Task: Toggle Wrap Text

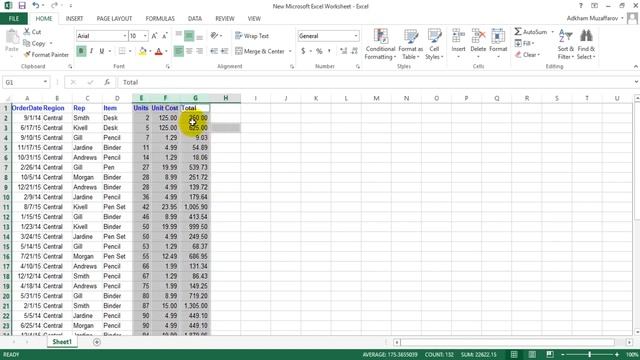Action: click(252, 36)
